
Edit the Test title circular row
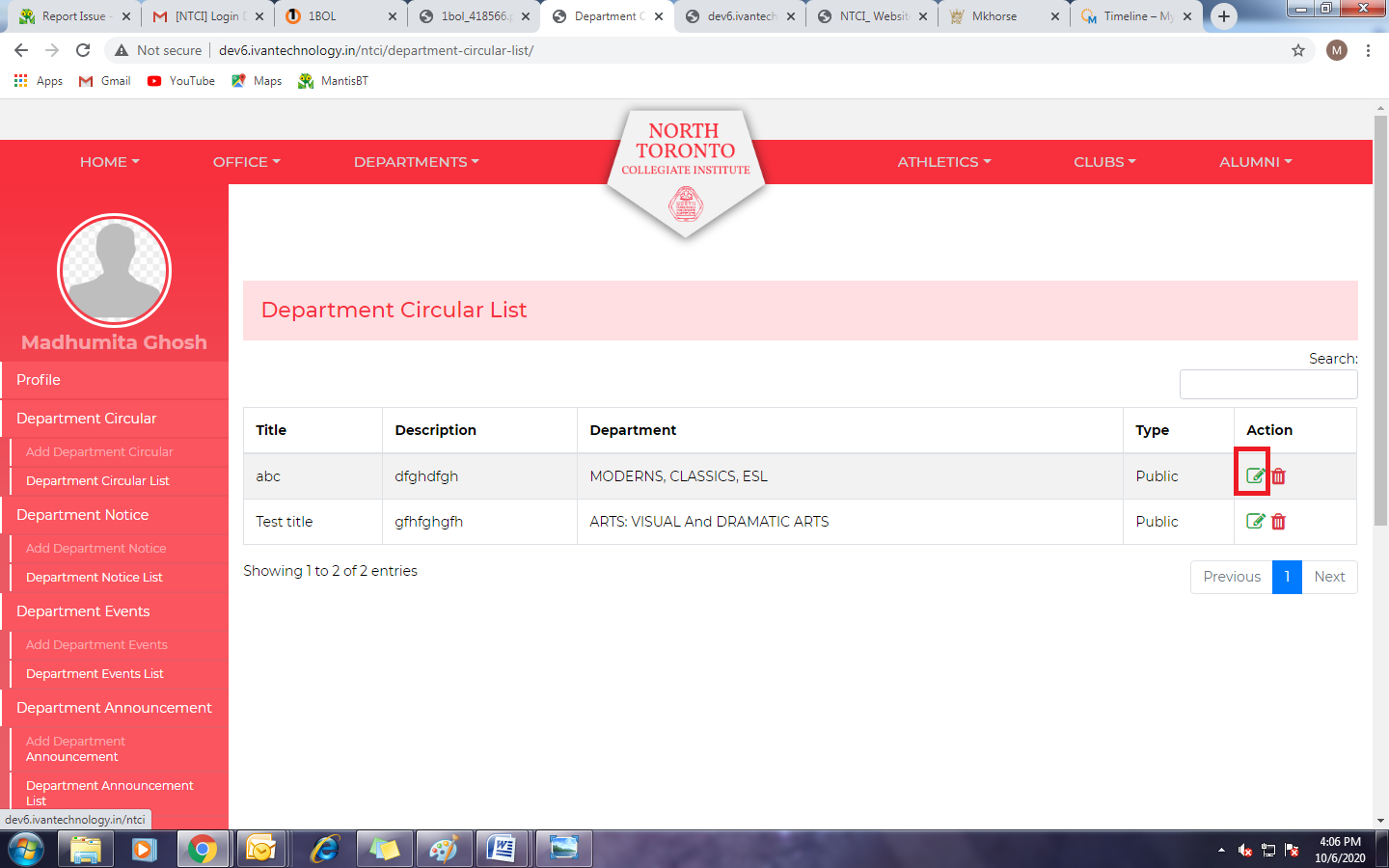(1254, 522)
